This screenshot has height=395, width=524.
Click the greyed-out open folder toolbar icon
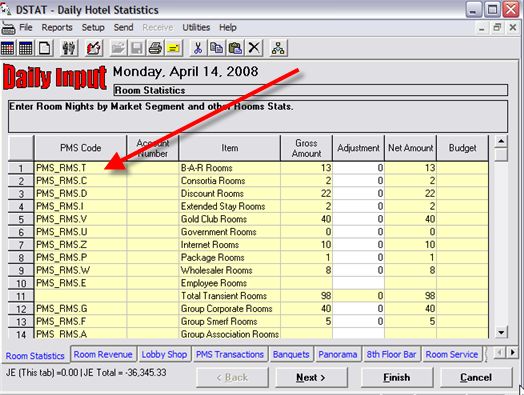pos(118,48)
